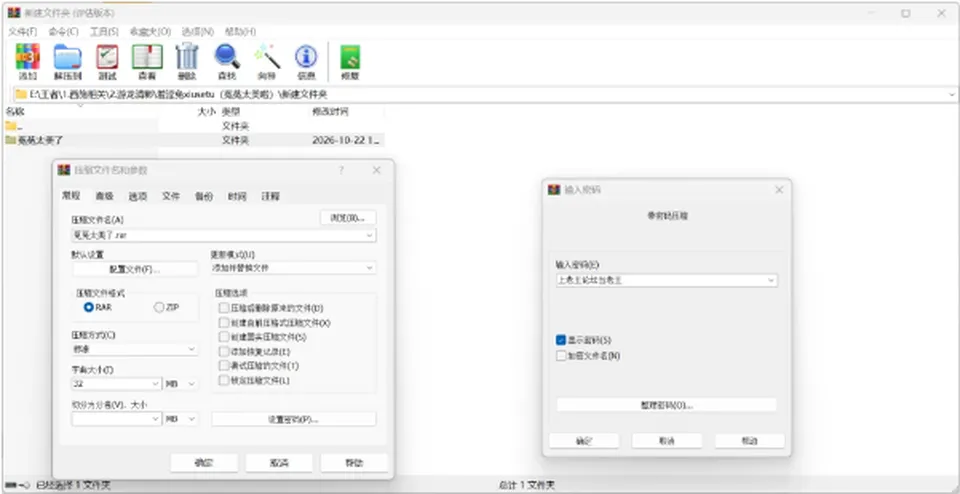This screenshot has width=960, height=494.
Task: Click the Organize passwords (O)... button
Action: [x=666, y=405]
